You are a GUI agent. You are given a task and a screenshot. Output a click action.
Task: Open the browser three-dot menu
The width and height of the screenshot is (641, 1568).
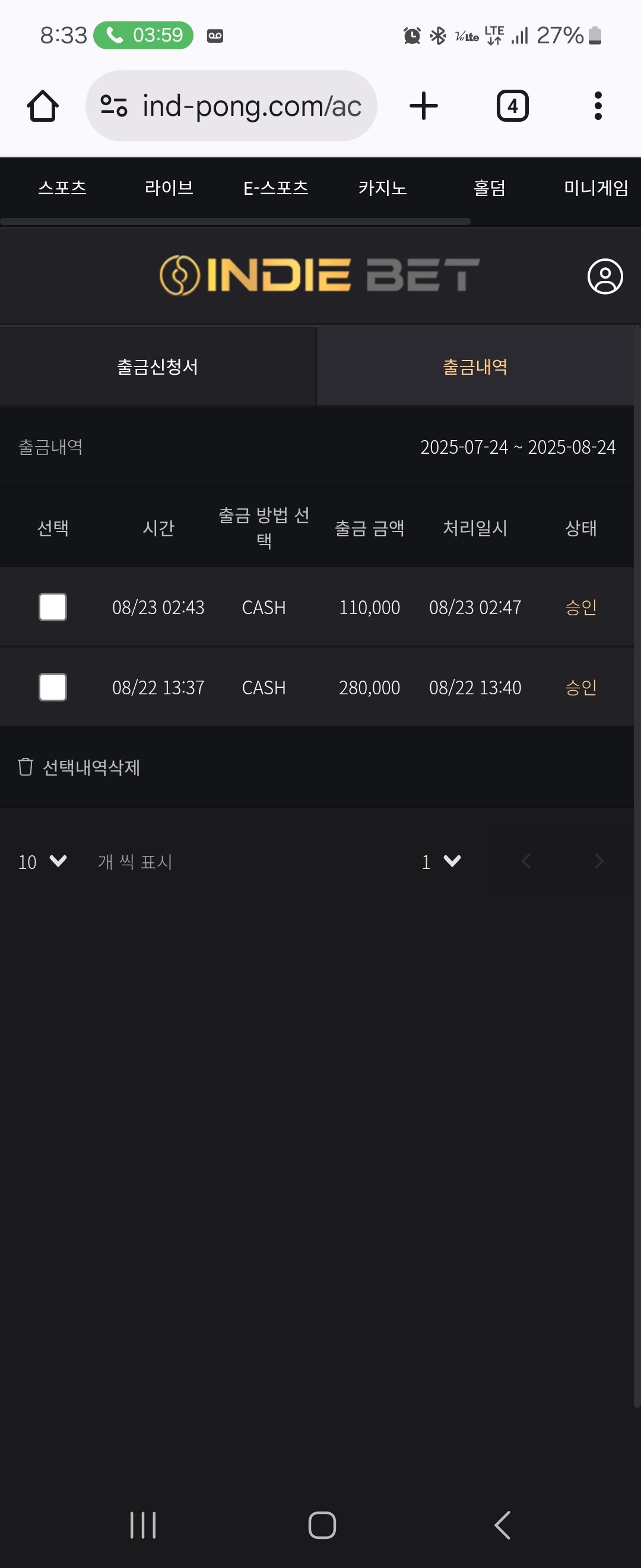point(598,106)
